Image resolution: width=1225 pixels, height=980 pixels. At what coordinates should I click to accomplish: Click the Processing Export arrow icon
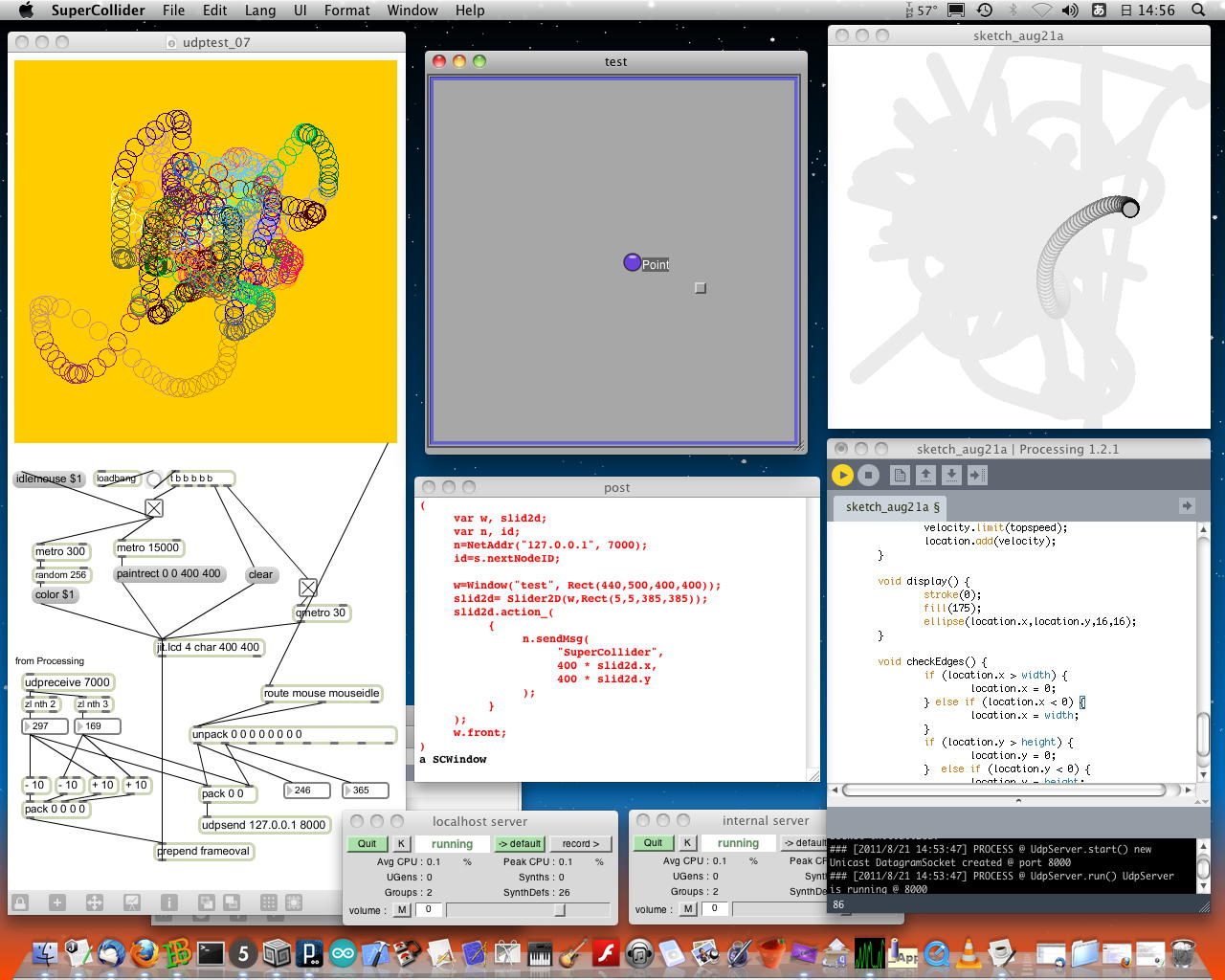pos(976,475)
